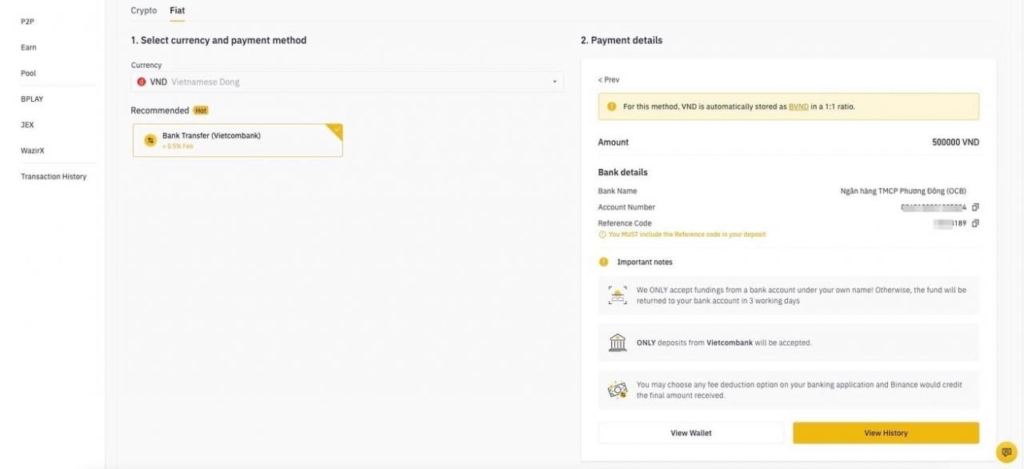Open P2P in the sidebar
This screenshot has height=469, width=1024.
[27, 22]
